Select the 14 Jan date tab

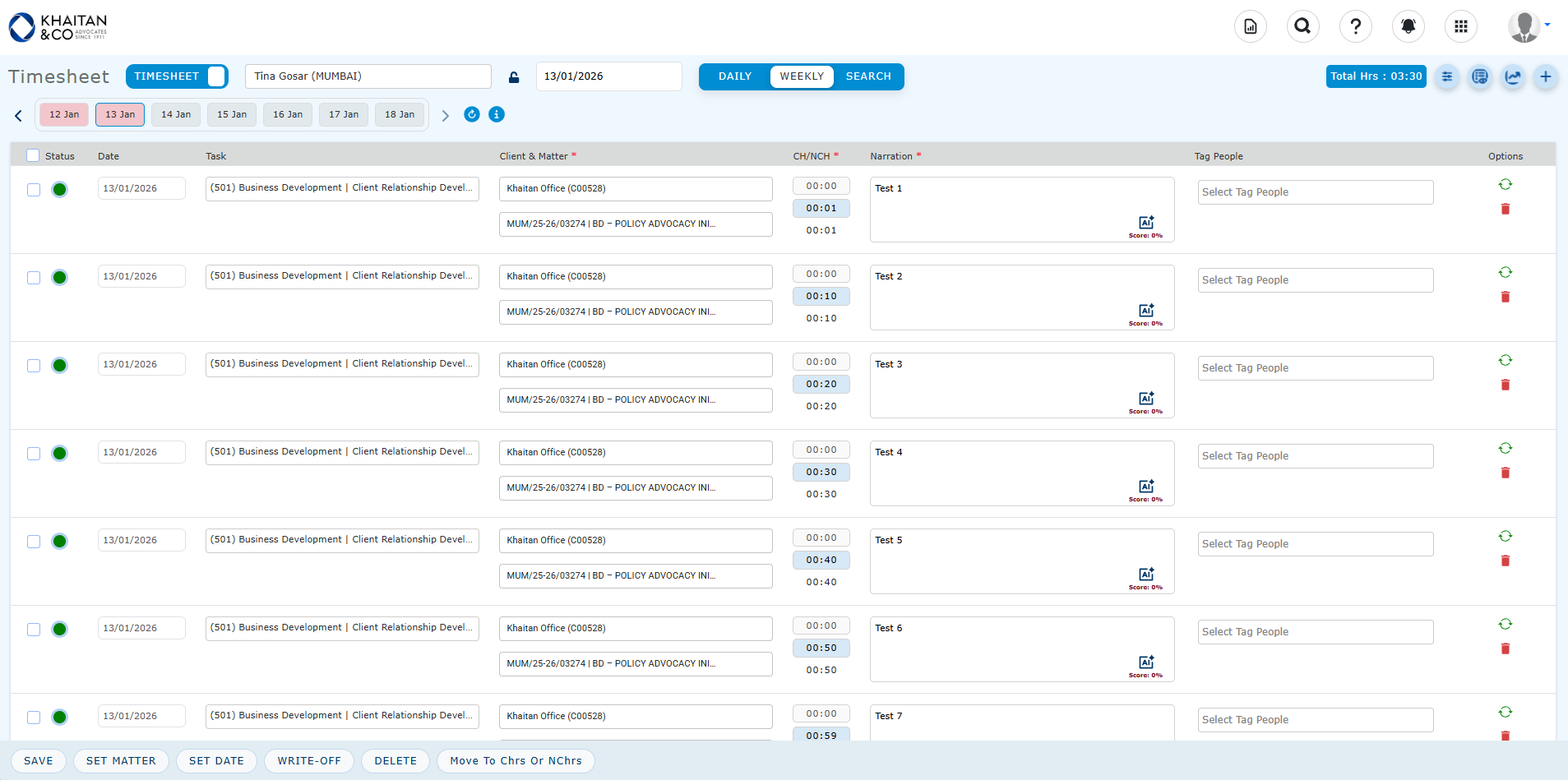[x=176, y=114]
